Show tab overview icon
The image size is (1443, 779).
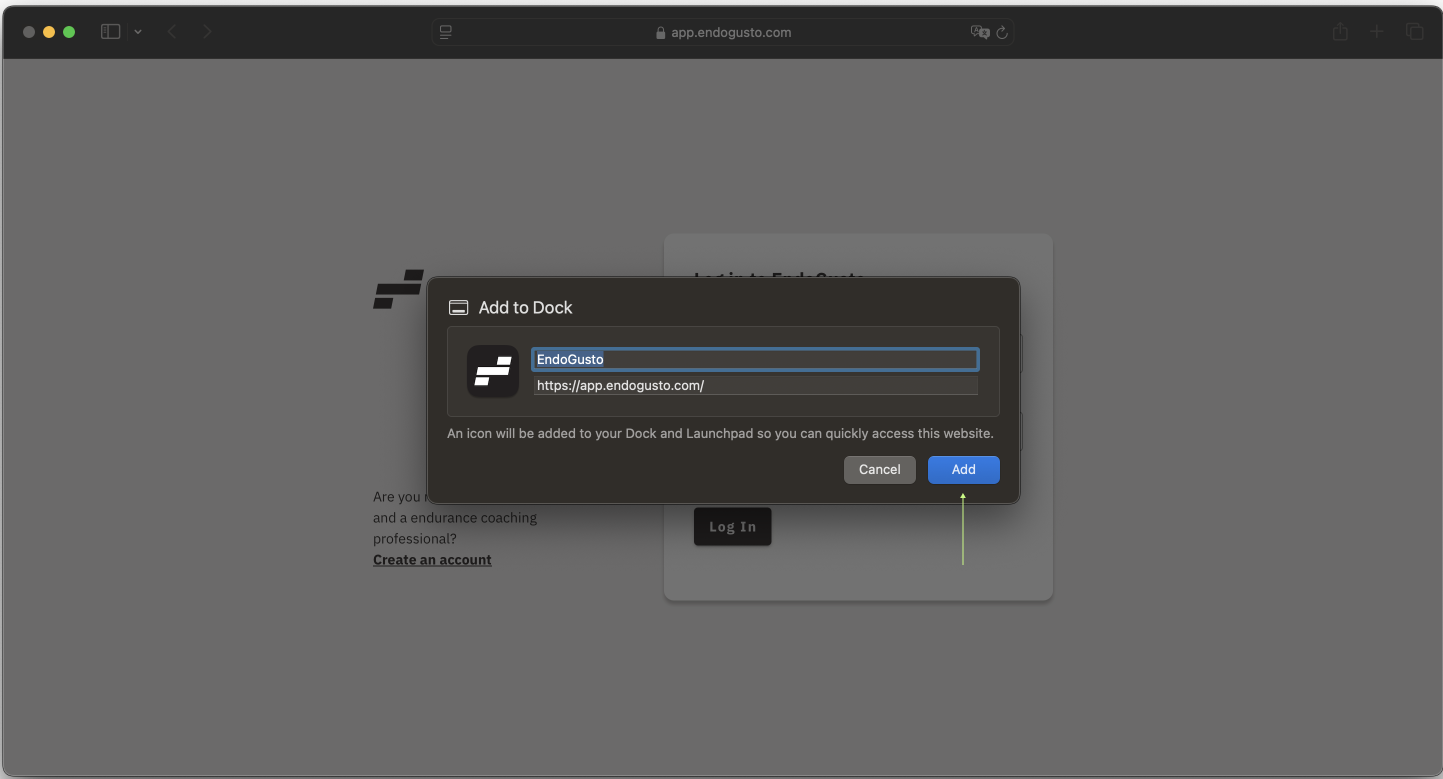[x=1414, y=32]
